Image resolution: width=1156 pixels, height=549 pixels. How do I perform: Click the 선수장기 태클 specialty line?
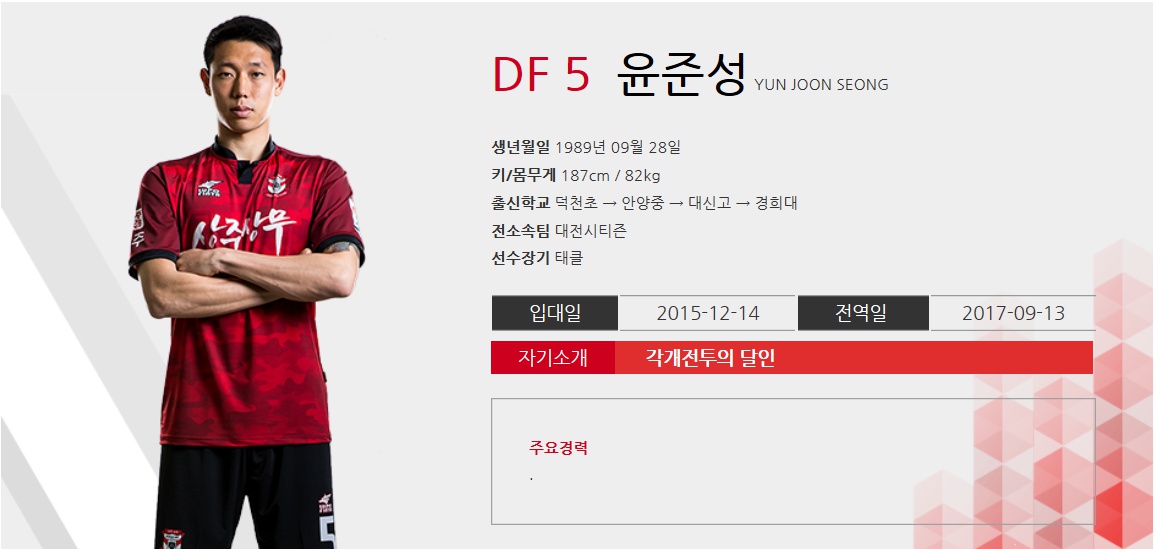(x=537, y=259)
